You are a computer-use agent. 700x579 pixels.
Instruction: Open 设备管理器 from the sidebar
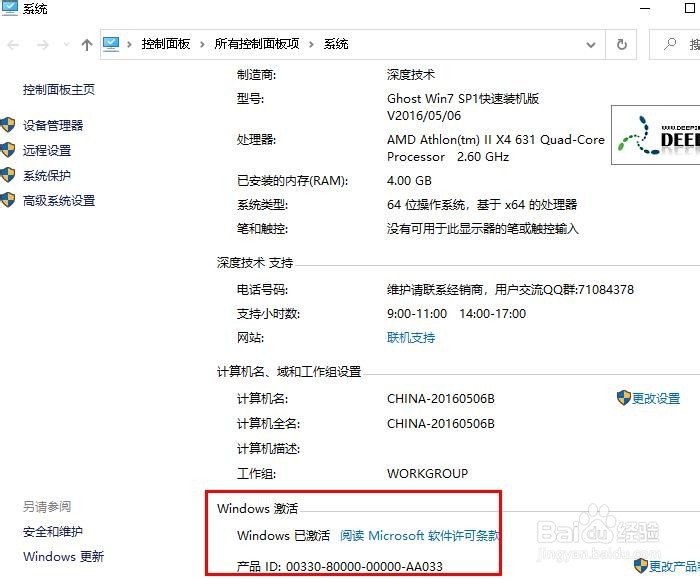(53, 125)
